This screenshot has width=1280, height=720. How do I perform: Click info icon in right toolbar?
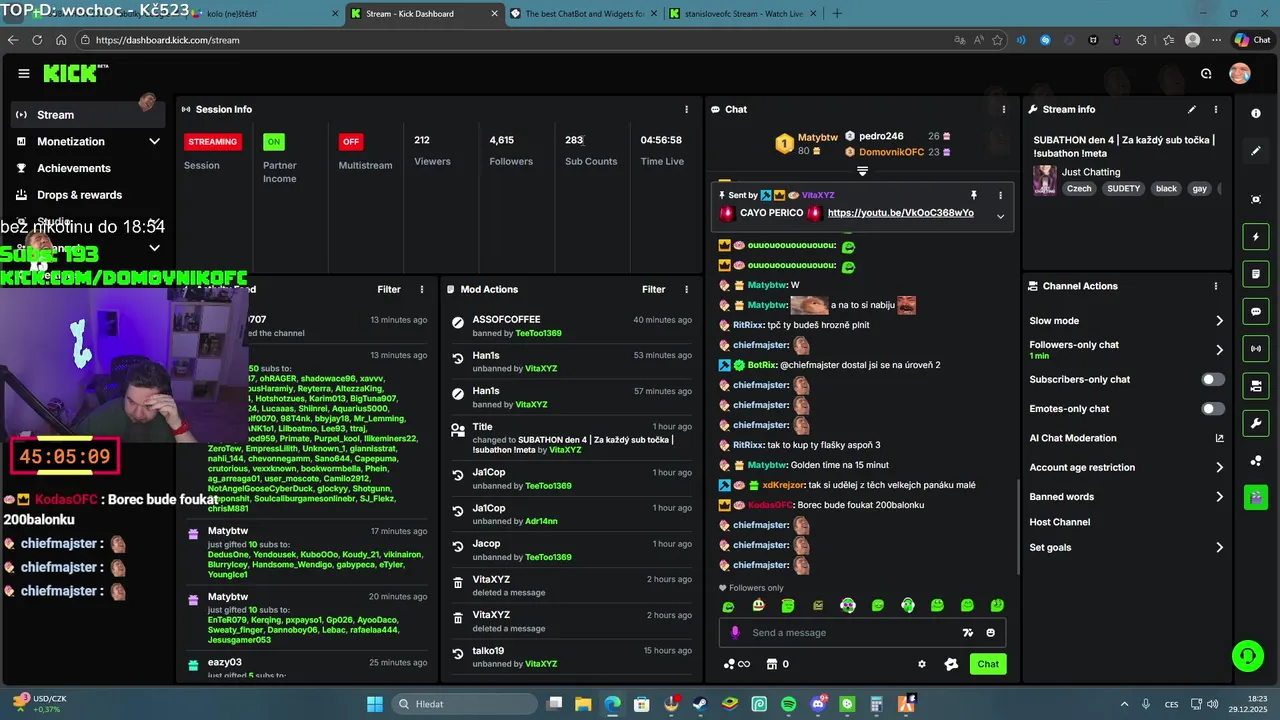pyautogui.click(x=1256, y=114)
